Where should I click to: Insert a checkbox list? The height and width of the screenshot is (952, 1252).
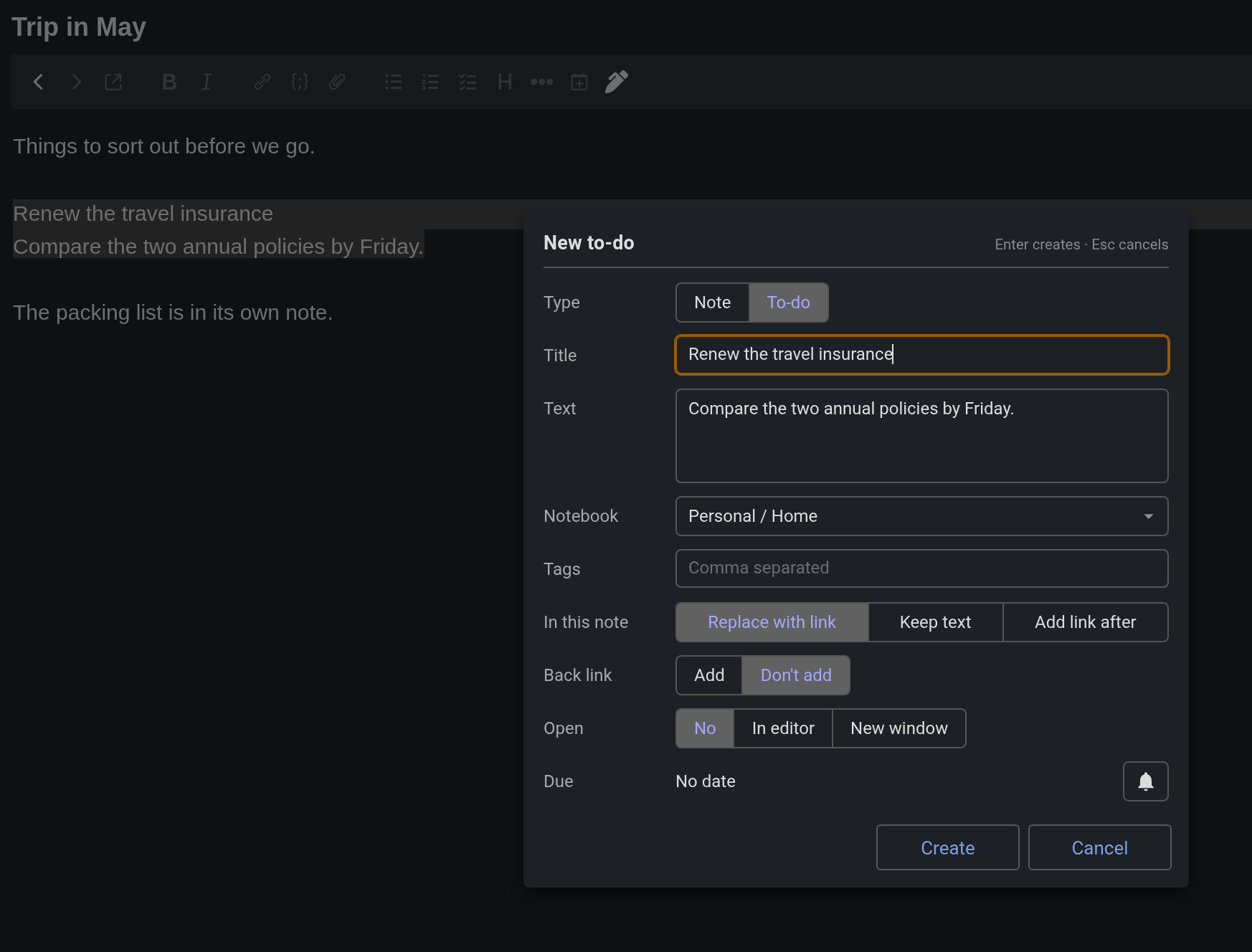click(468, 82)
